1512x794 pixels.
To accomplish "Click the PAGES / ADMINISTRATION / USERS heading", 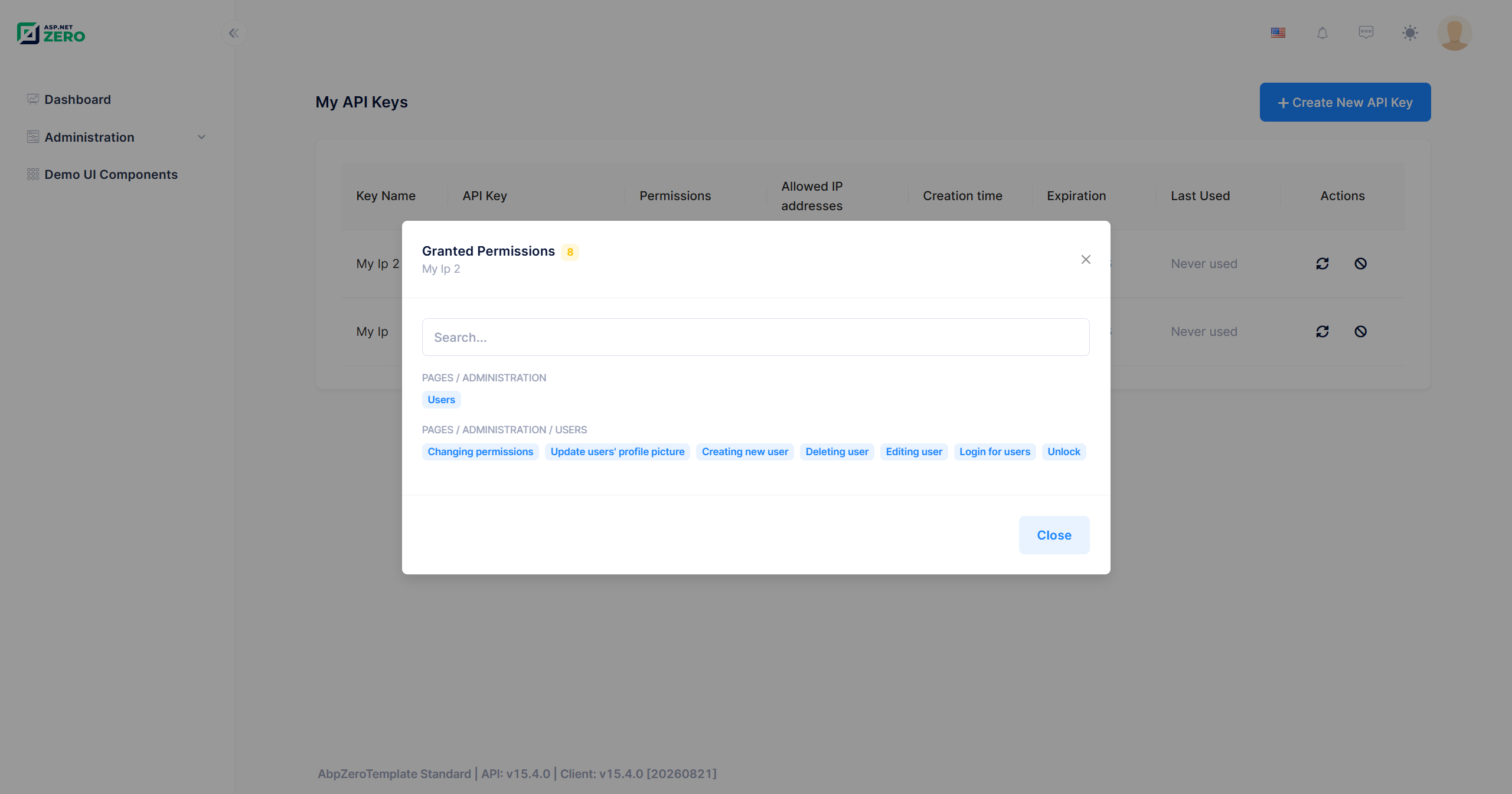I will (x=504, y=430).
